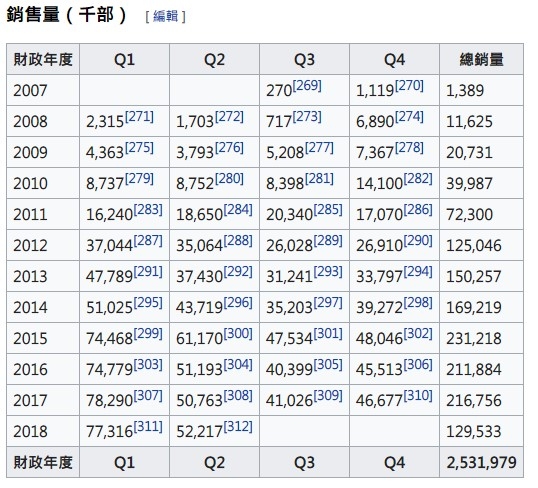The image size is (538, 488).
Task: Click footnote [307] beside 78,290
Action: click(x=148, y=396)
